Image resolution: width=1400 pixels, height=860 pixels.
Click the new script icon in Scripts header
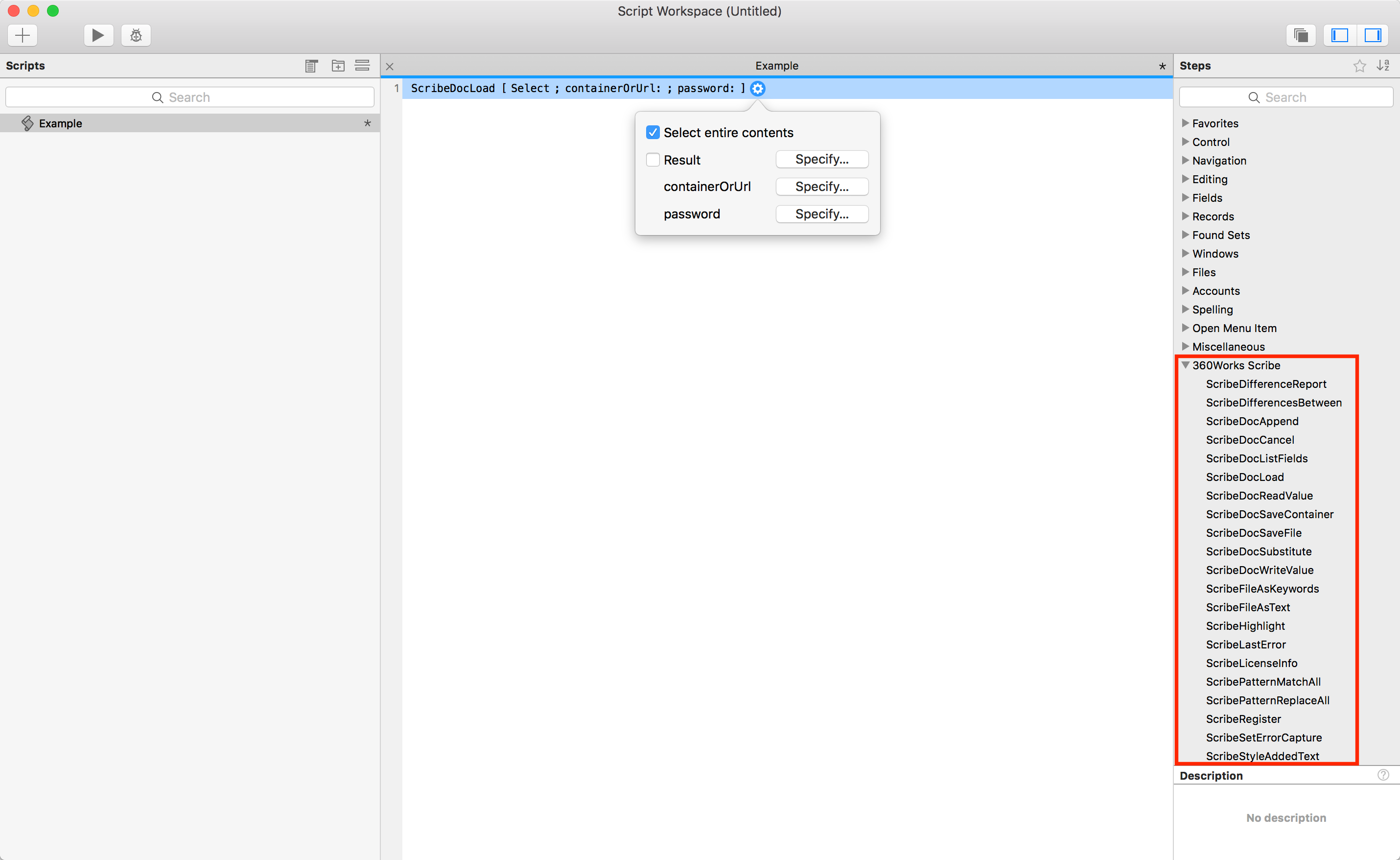coord(311,66)
